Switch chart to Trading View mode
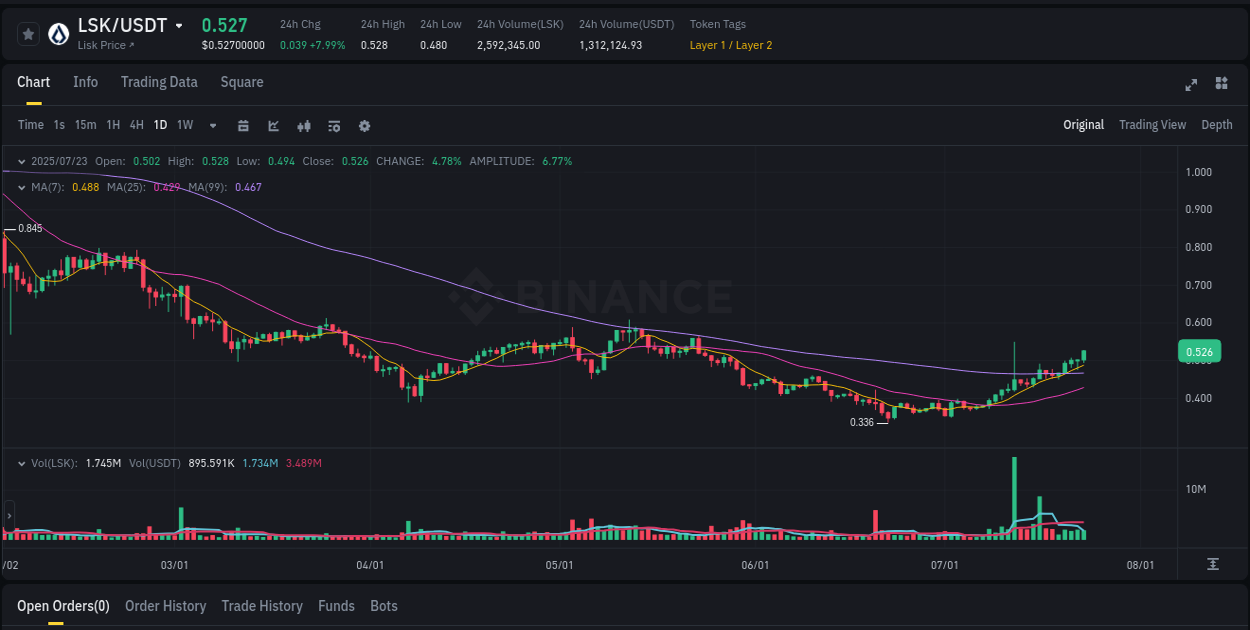 point(1152,125)
